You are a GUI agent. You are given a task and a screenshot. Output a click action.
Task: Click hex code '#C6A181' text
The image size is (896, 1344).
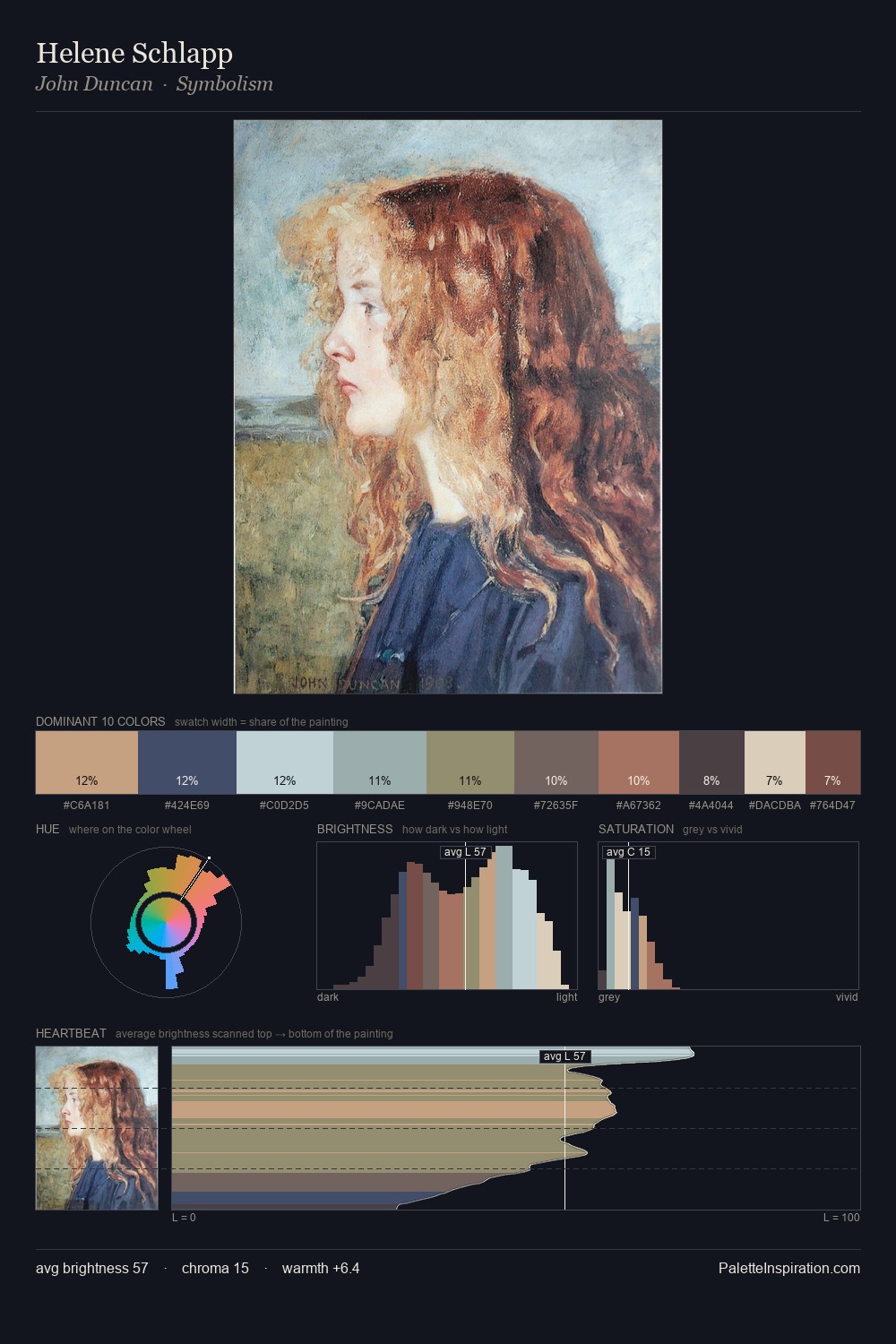click(x=87, y=806)
